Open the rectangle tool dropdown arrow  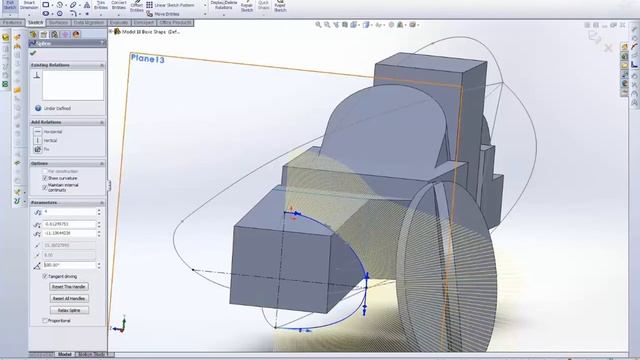(53, 5)
